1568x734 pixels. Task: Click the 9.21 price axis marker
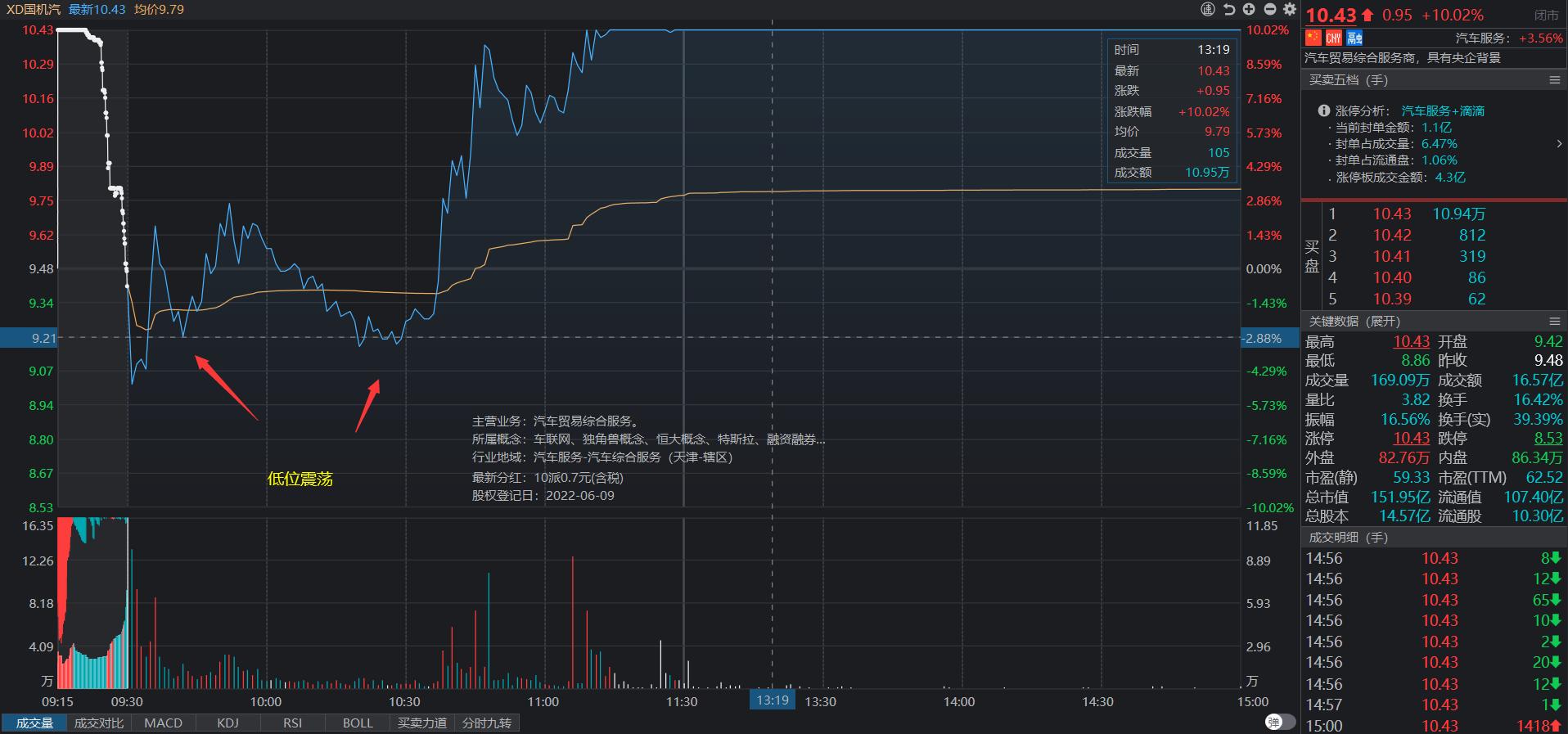coord(29,338)
